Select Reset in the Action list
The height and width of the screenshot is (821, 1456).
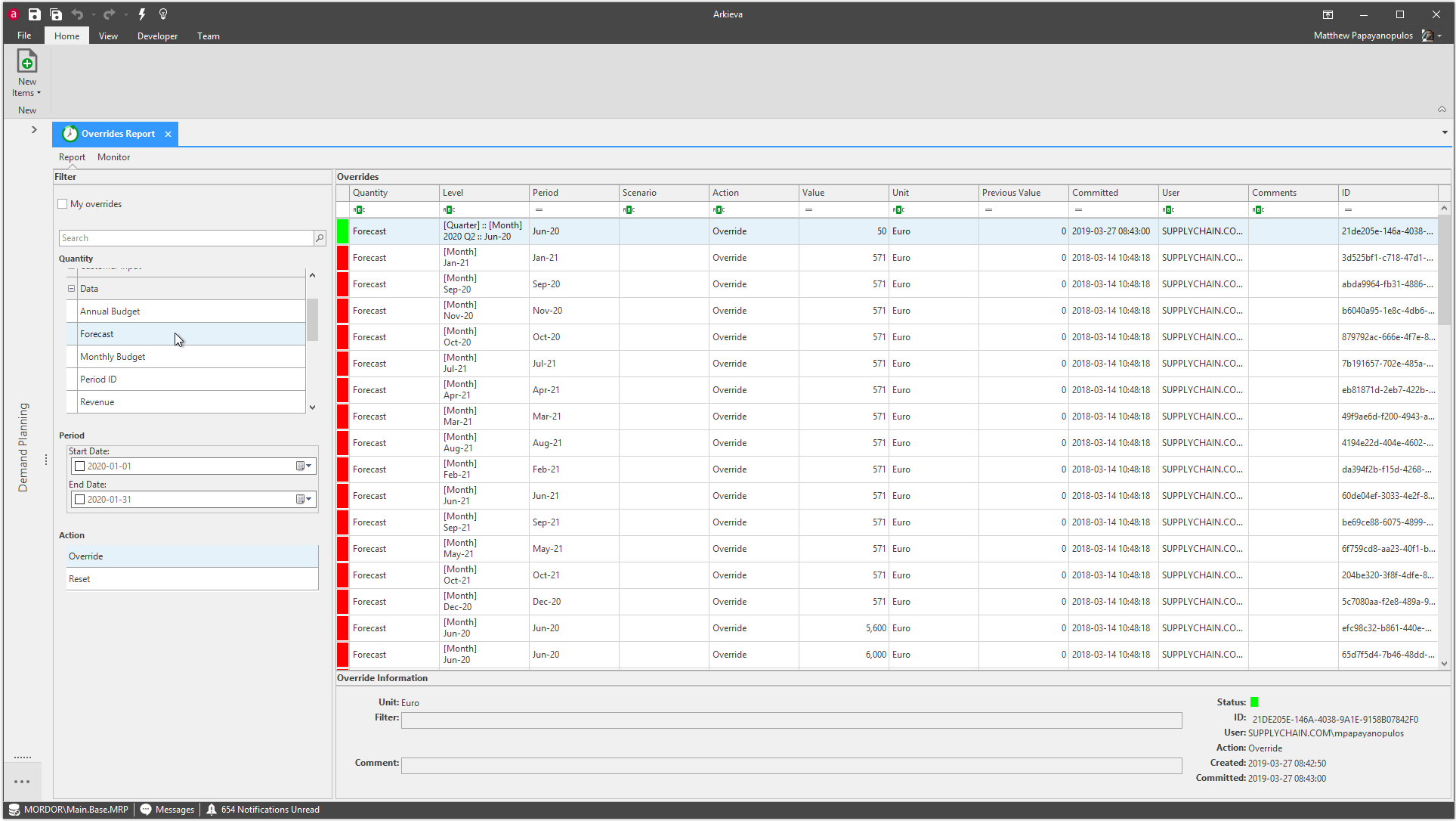tap(192, 579)
